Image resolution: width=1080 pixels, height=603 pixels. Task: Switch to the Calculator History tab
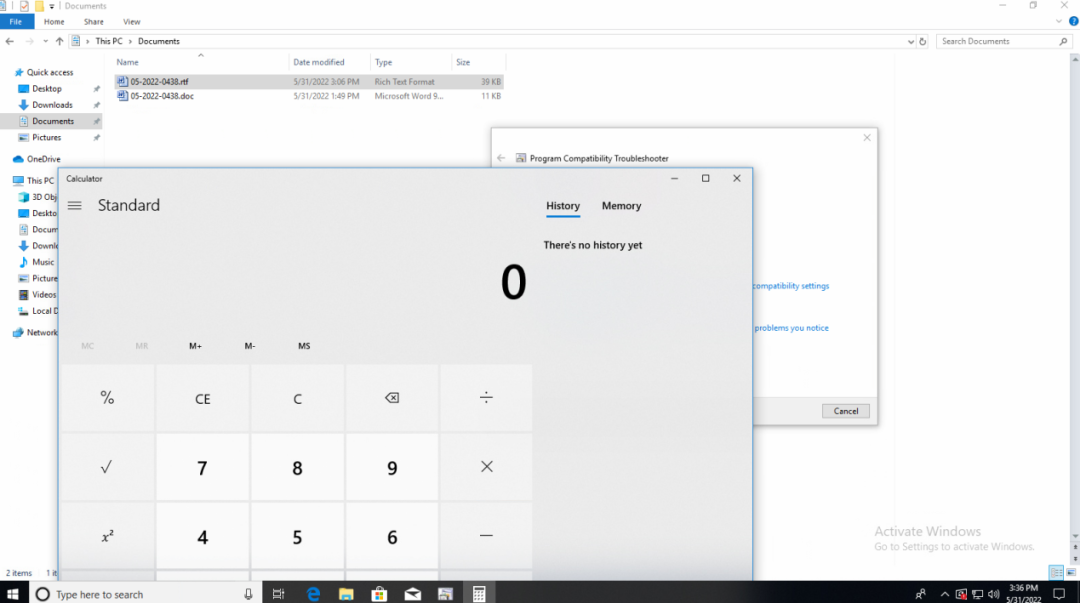(563, 206)
